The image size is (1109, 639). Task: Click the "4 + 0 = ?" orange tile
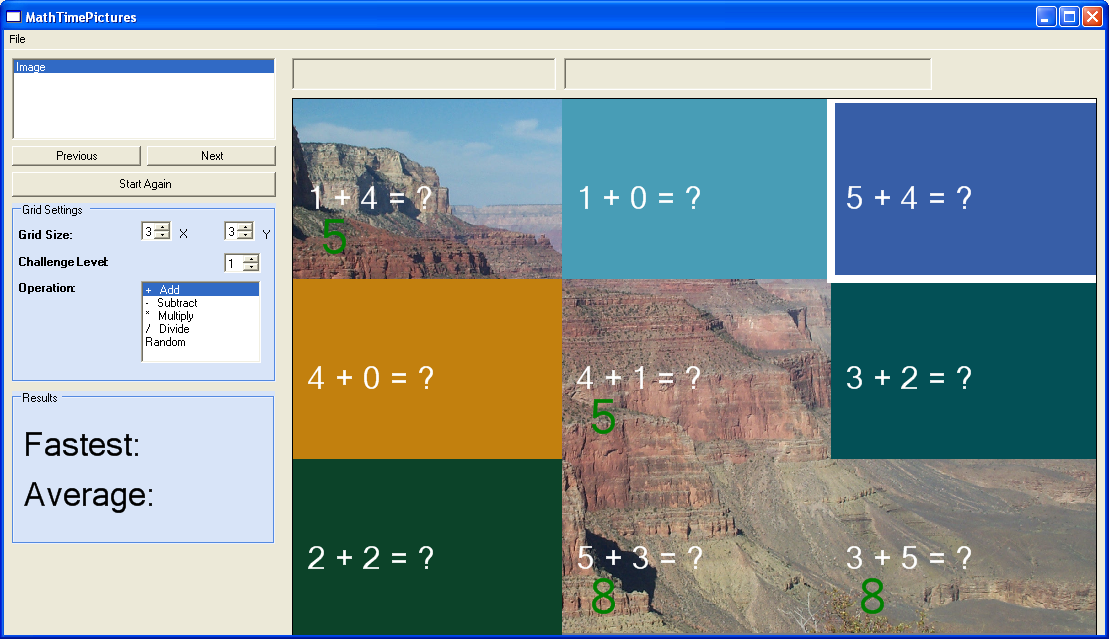click(426, 370)
